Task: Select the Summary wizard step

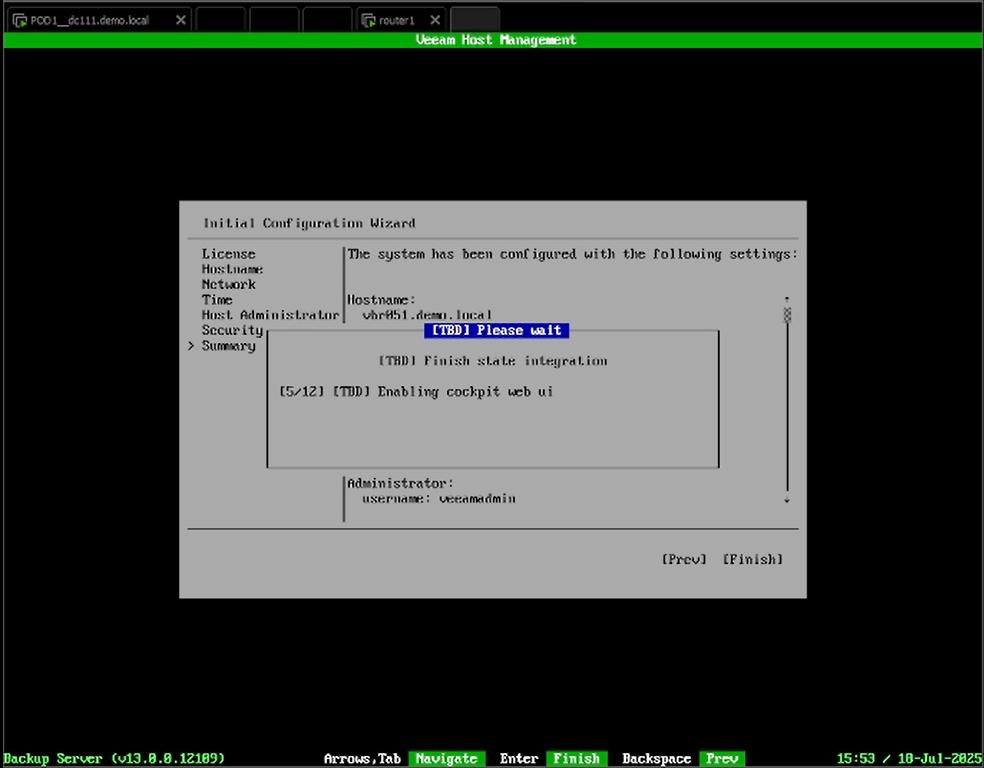Action: [228, 346]
